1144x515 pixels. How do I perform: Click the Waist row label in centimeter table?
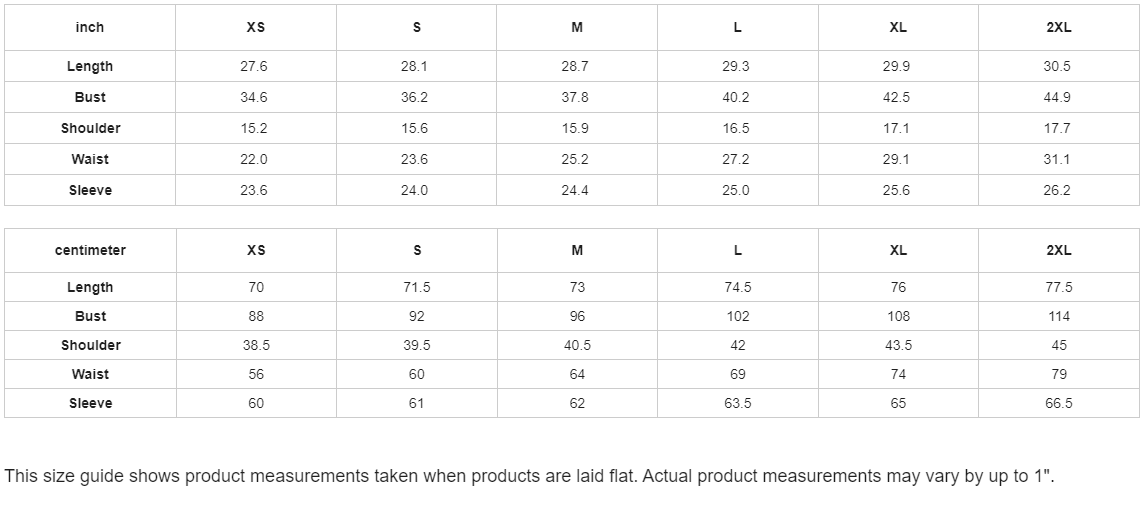coord(90,374)
